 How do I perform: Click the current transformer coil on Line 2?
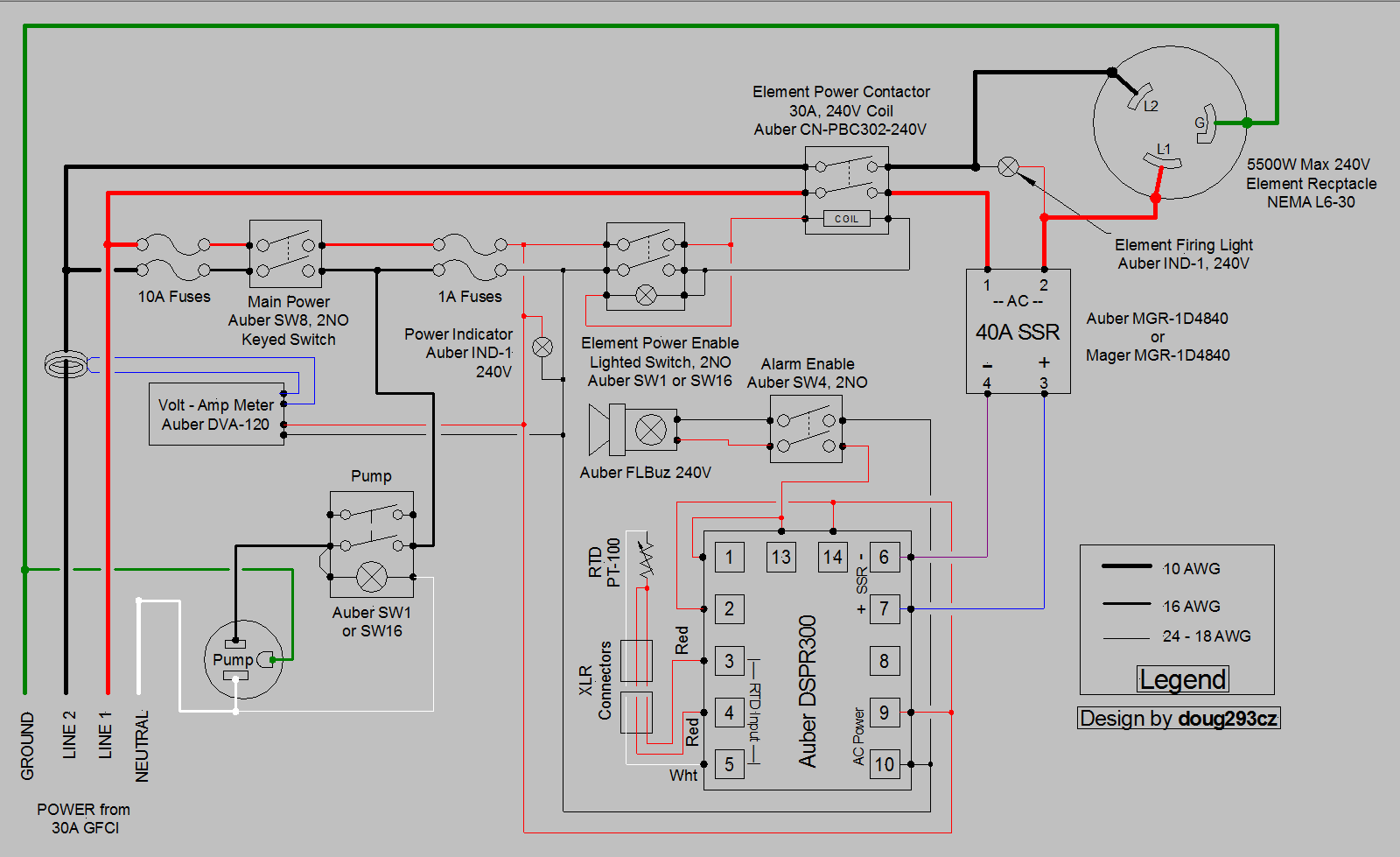coord(66,364)
